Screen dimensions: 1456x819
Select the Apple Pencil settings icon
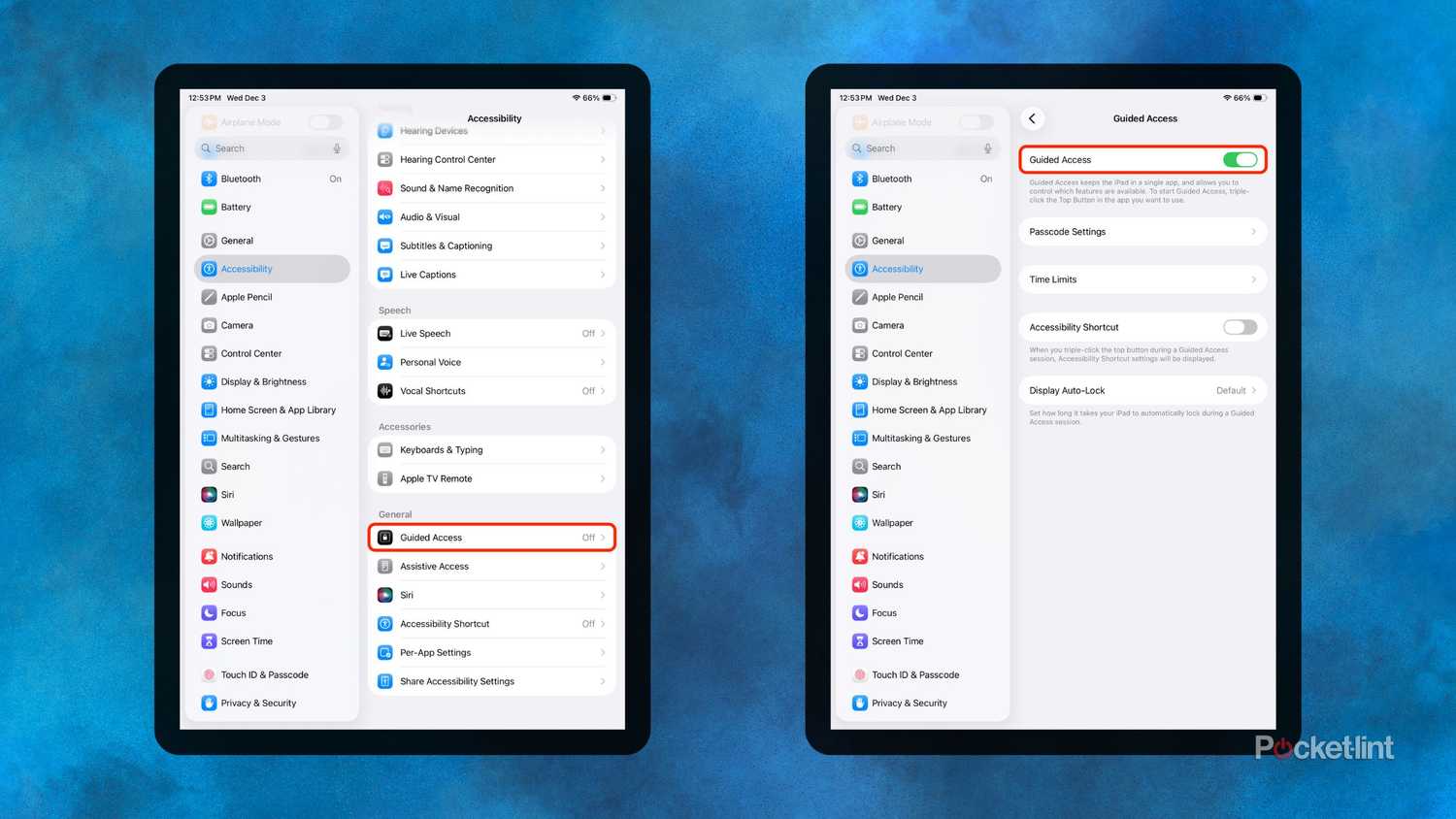pyautogui.click(x=209, y=297)
